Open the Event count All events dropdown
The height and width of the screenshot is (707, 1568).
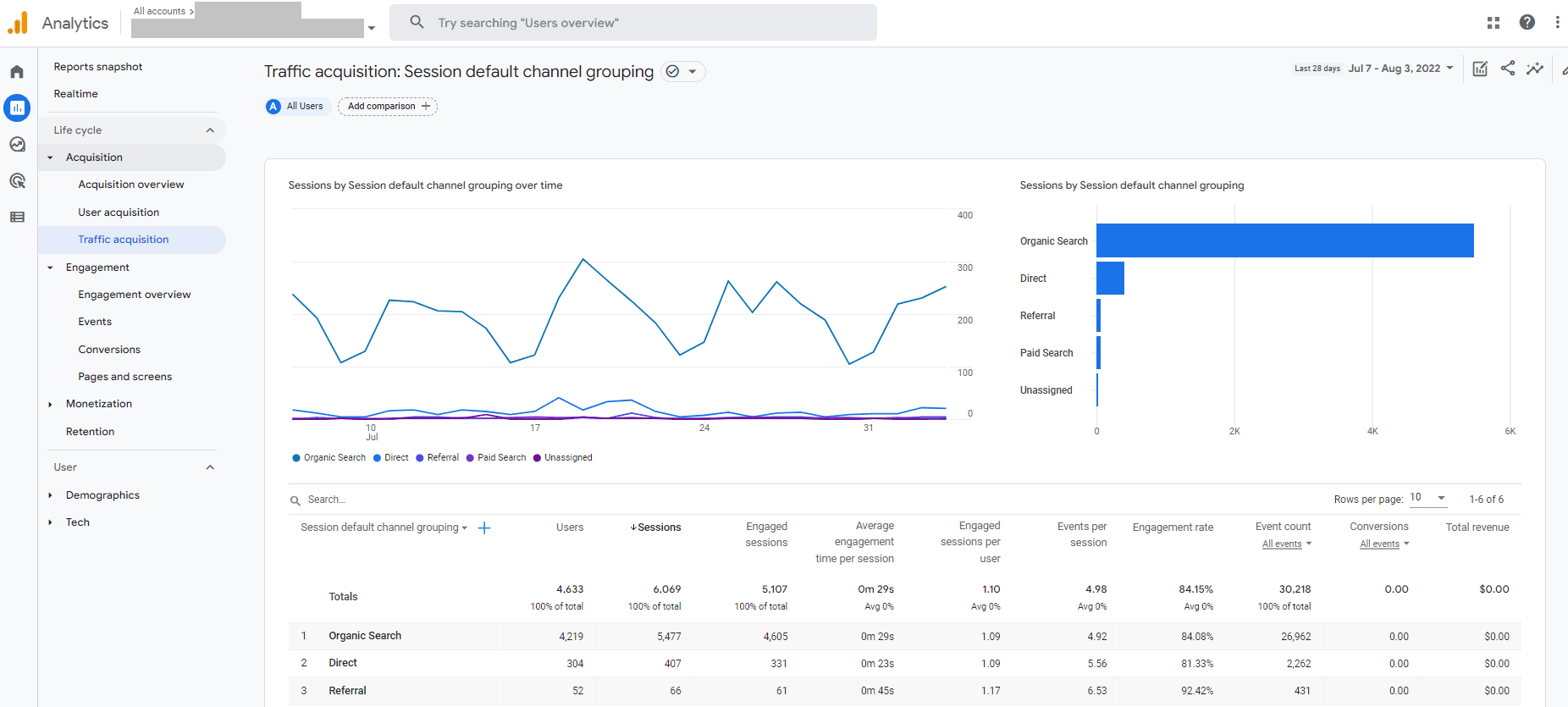pyautogui.click(x=1287, y=544)
